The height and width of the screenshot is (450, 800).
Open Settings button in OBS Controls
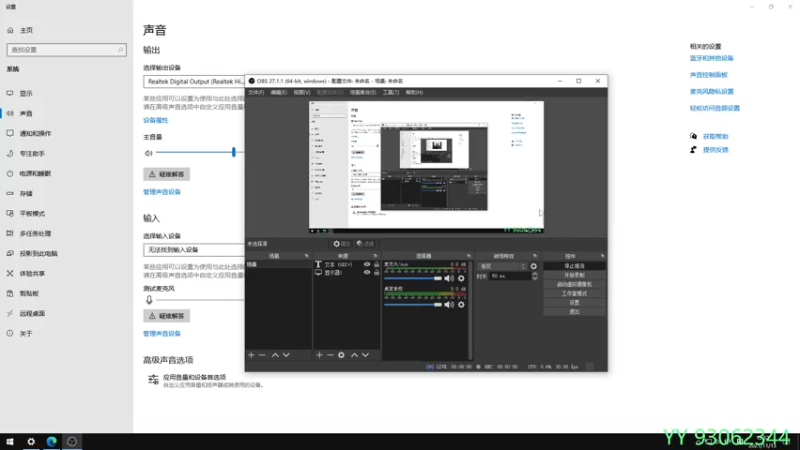tap(574, 303)
